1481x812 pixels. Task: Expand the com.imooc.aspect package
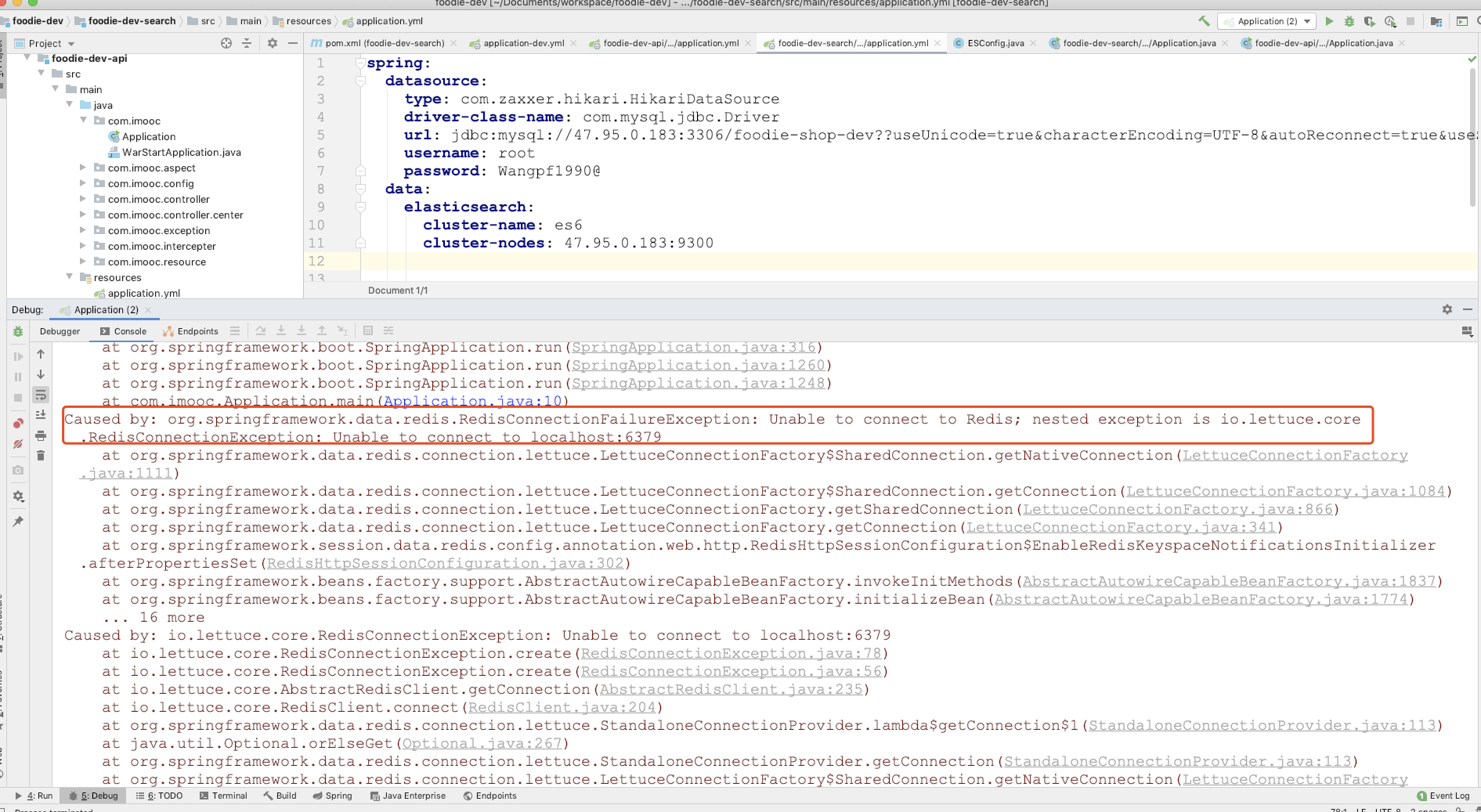tap(84, 168)
